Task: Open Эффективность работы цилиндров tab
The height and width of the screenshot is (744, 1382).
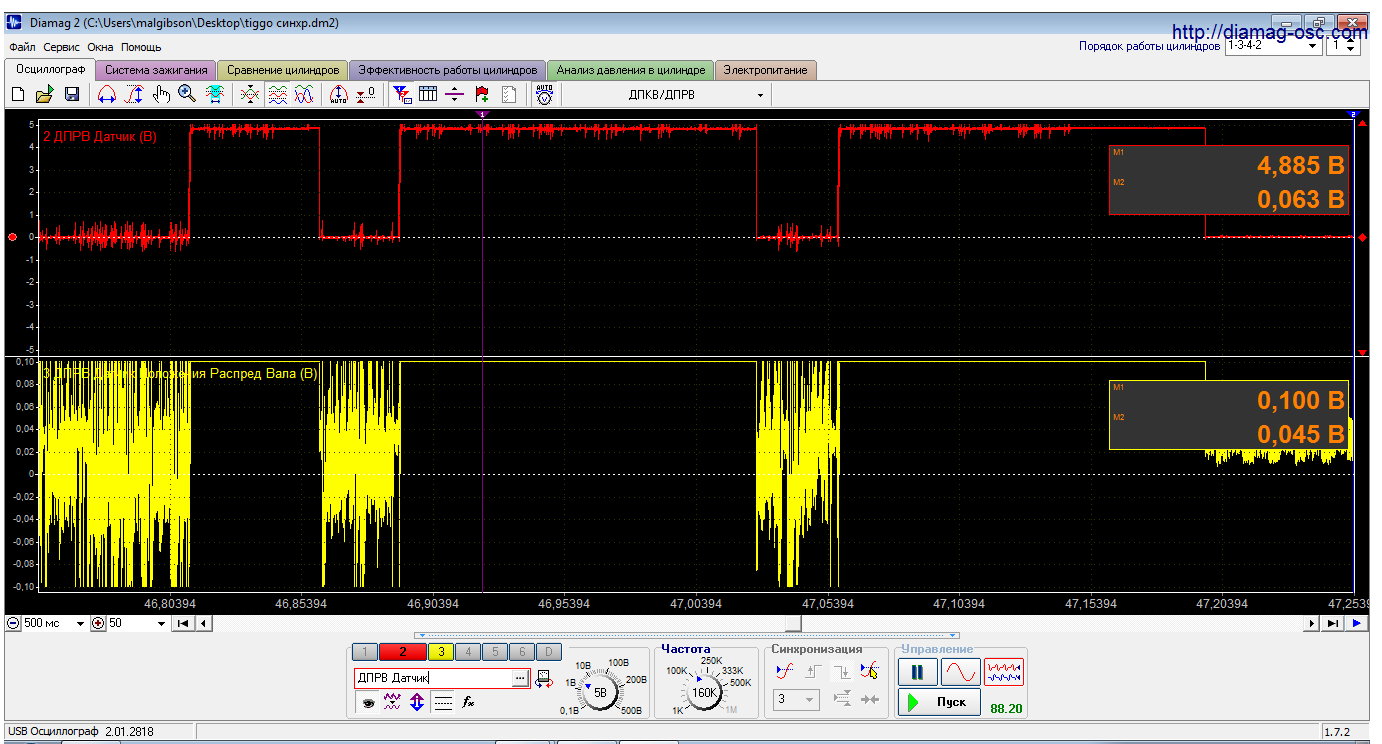Action: pos(447,70)
